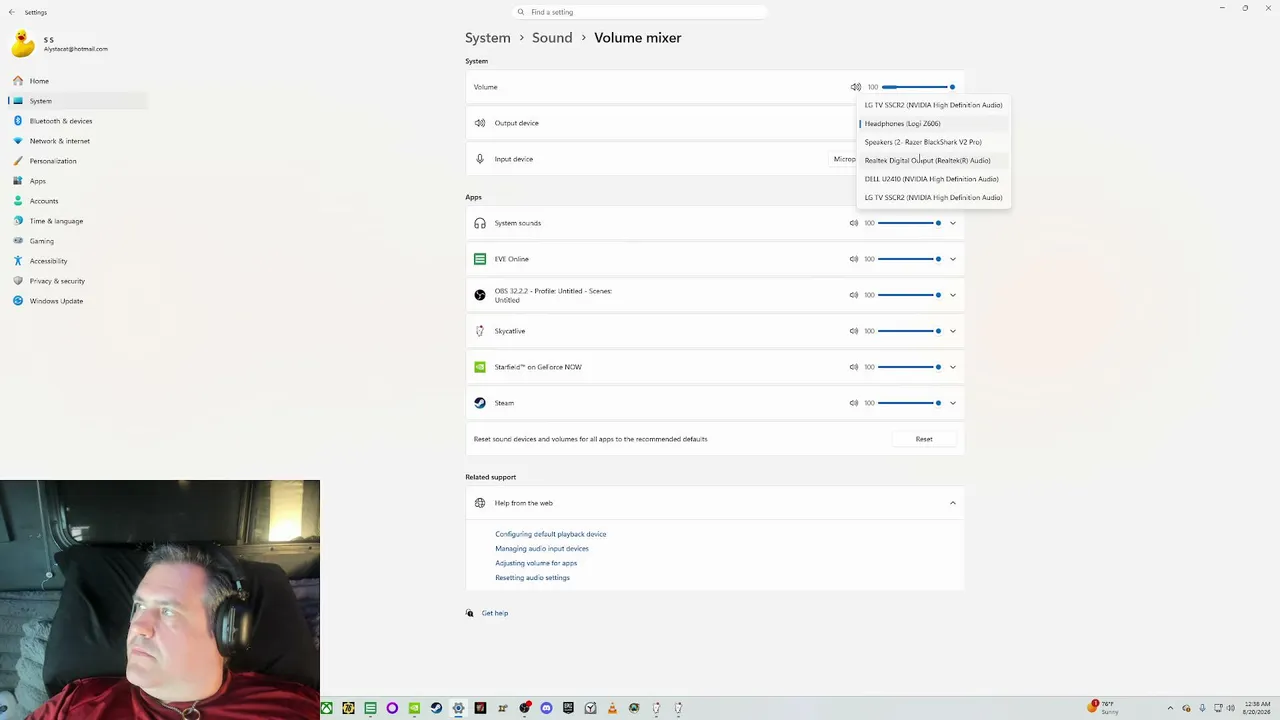Click the System sounds volume slider
The image size is (1280, 720).
coord(909,223)
